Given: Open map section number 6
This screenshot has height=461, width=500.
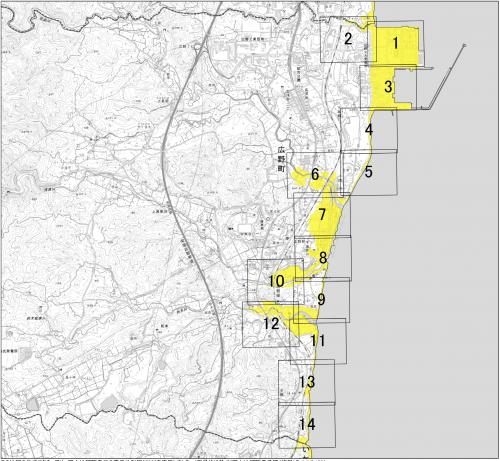Looking at the screenshot, I should coord(315,174).
